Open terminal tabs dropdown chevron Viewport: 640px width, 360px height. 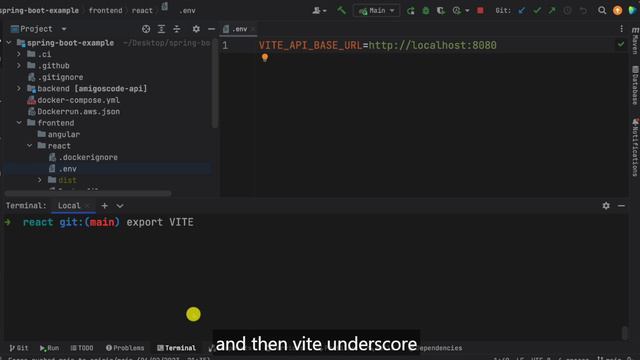tap(120, 206)
